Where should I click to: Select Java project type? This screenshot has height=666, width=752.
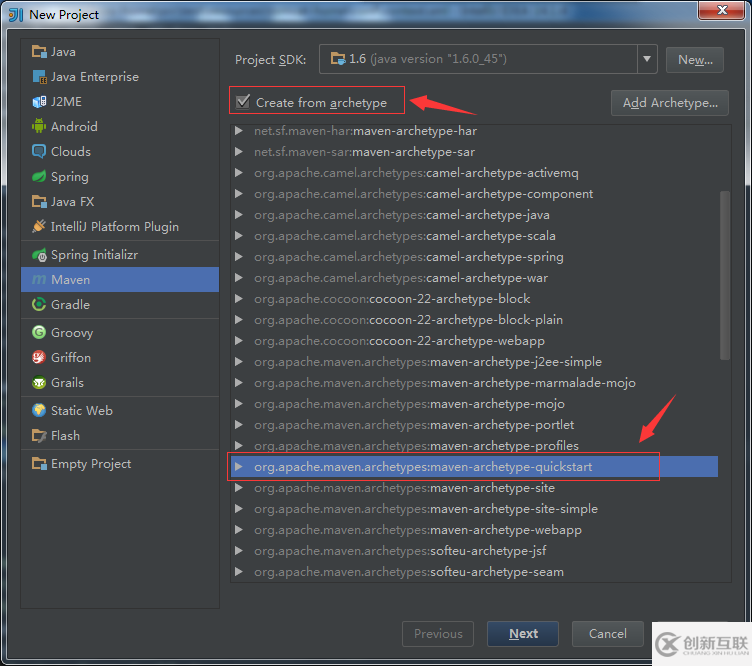click(x=120, y=51)
